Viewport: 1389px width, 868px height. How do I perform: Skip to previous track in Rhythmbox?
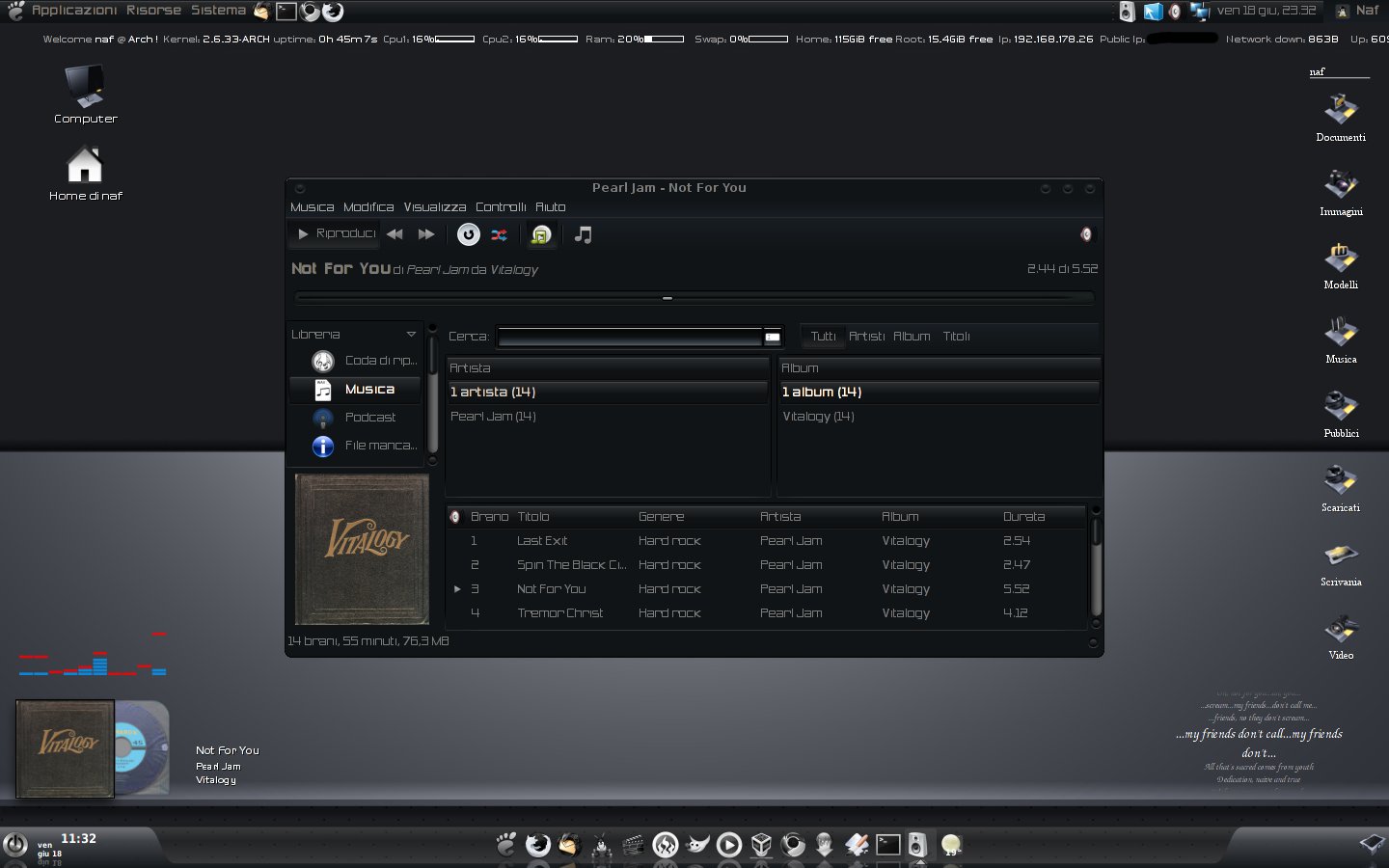pos(395,234)
